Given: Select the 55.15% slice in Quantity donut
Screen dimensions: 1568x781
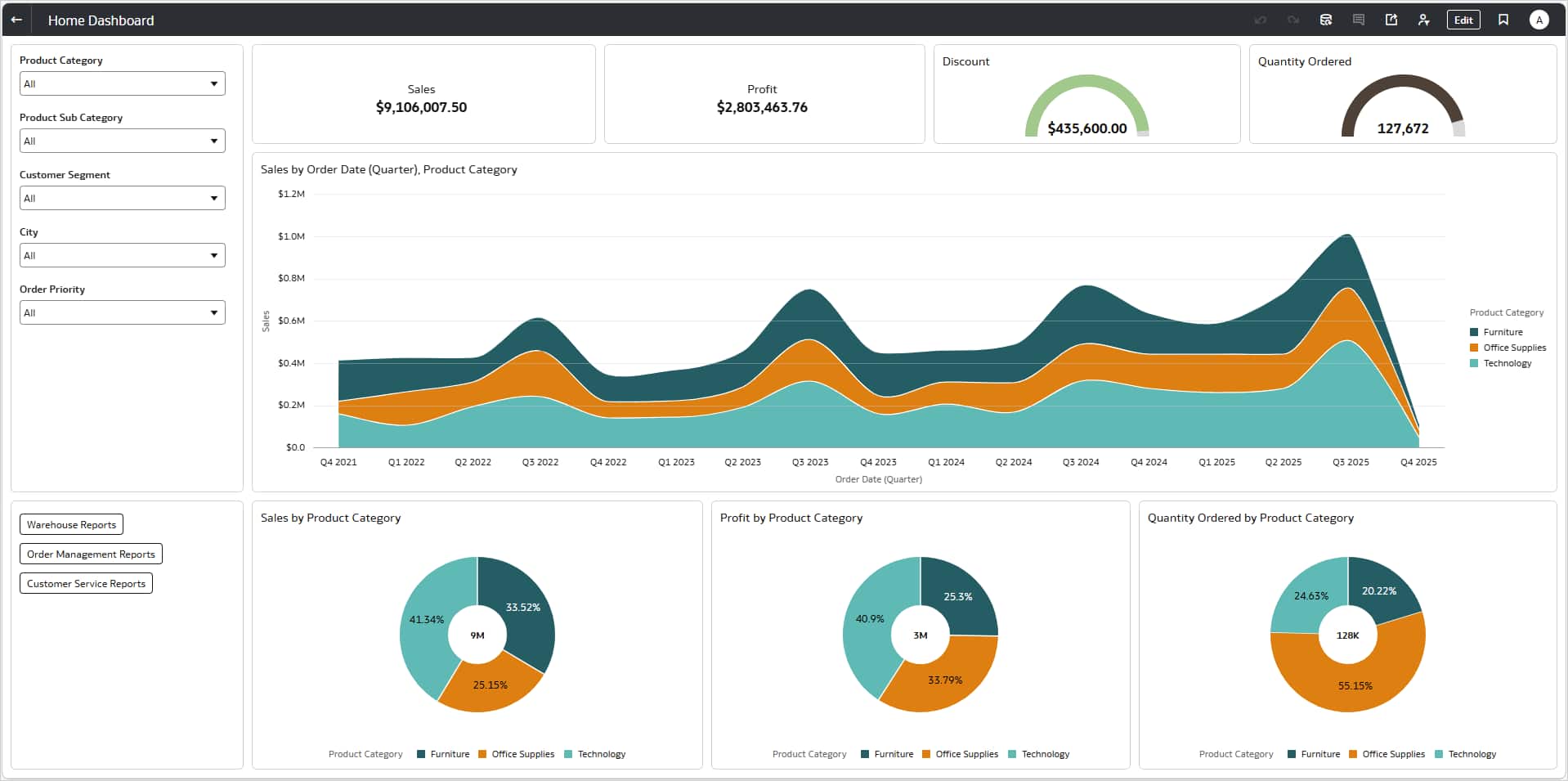Looking at the screenshot, I should click(1355, 686).
